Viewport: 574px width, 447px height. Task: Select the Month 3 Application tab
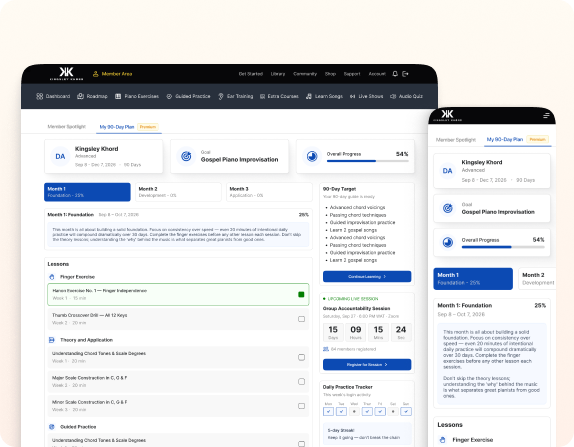[269, 192]
